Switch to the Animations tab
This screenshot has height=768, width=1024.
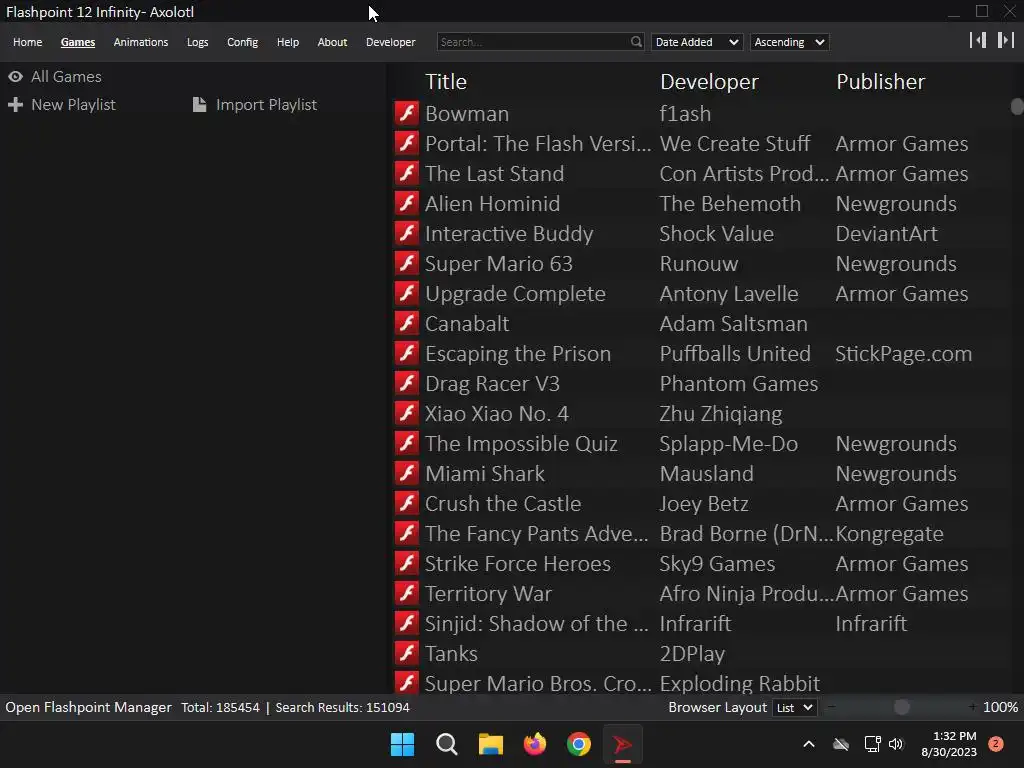pyautogui.click(x=140, y=42)
